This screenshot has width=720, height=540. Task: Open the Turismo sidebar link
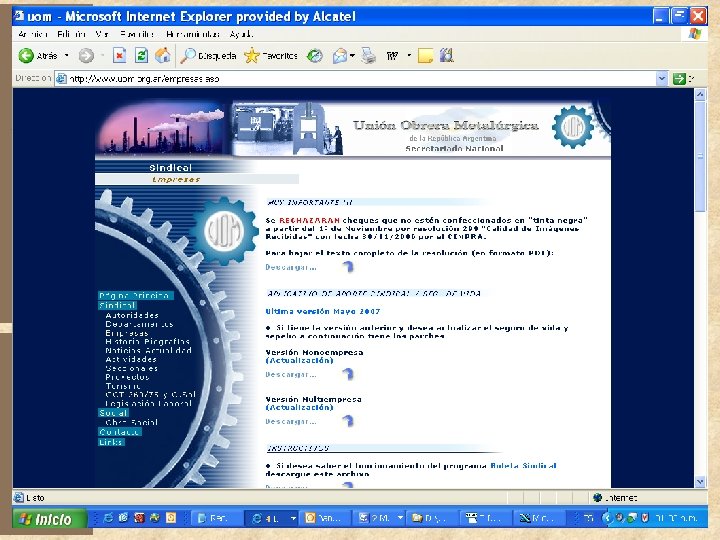point(123,386)
